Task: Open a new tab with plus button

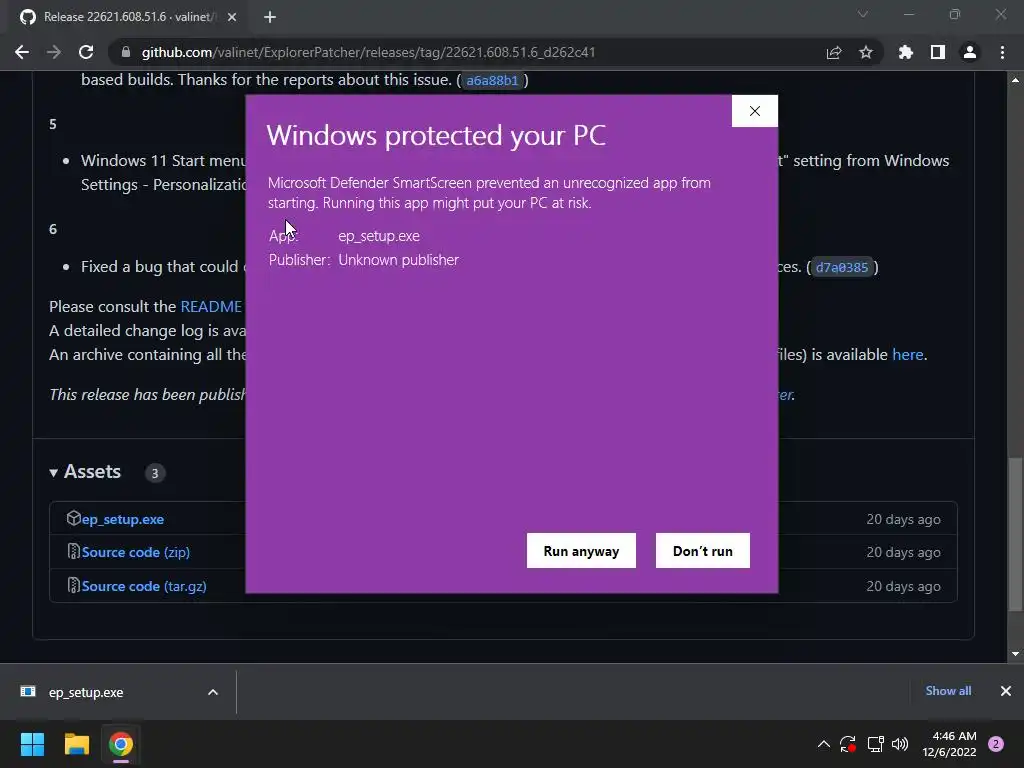Action: (270, 17)
